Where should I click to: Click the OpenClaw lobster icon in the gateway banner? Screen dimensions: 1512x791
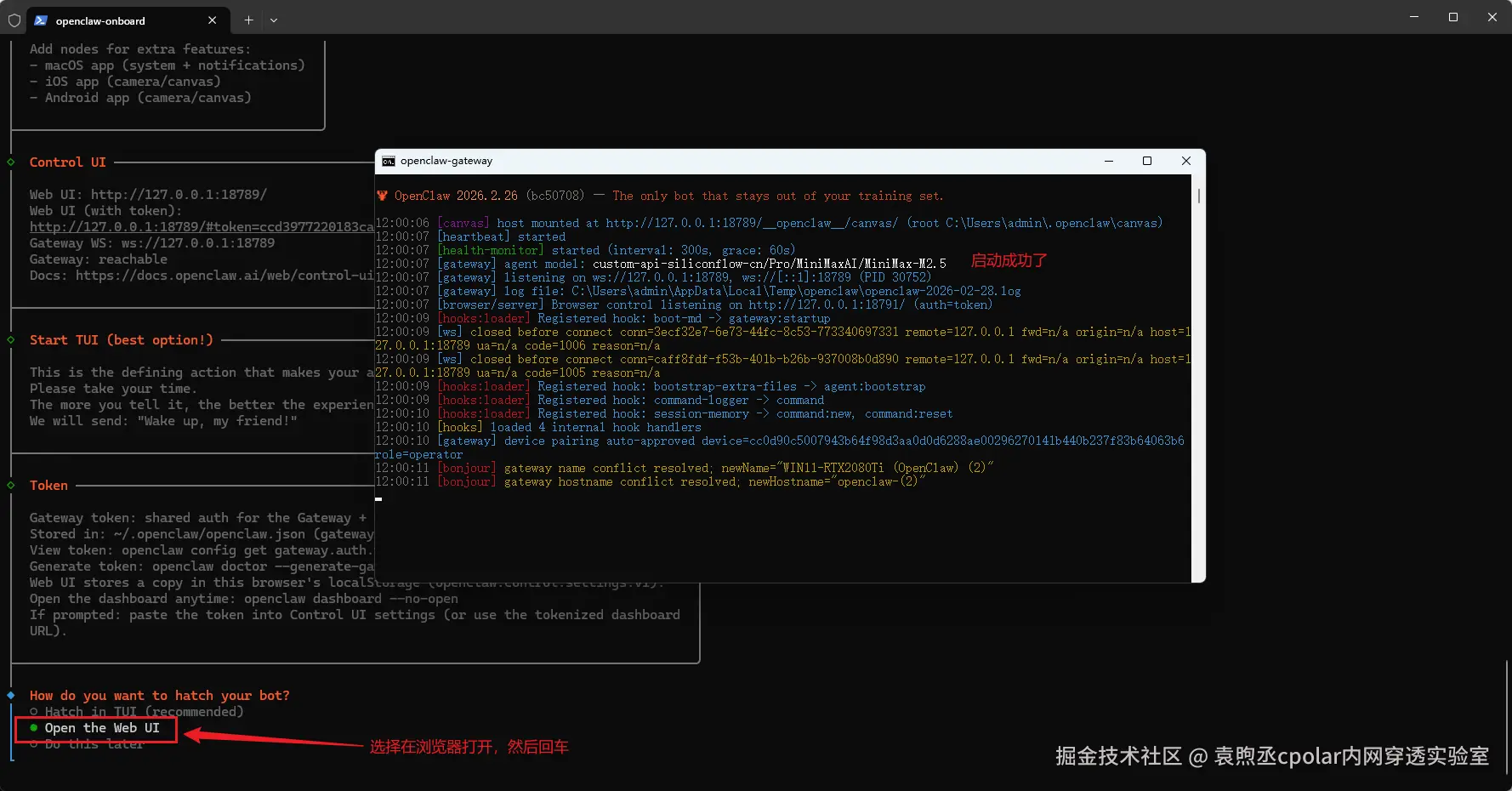[383, 196]
